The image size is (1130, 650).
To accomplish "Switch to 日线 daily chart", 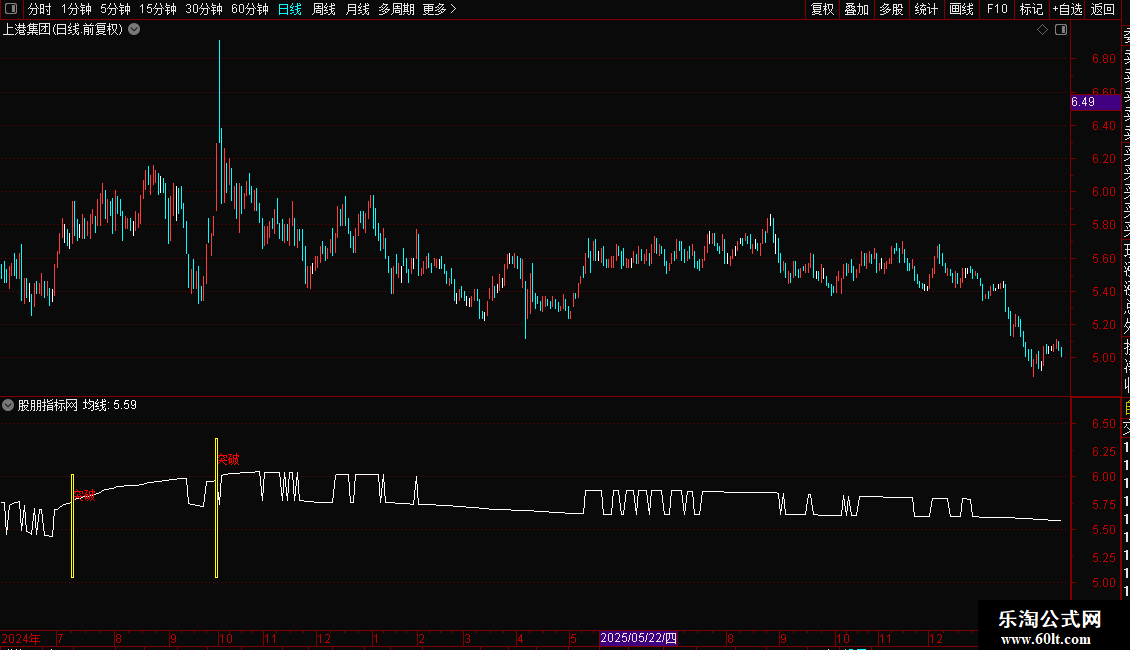I will tap(290, 9).
